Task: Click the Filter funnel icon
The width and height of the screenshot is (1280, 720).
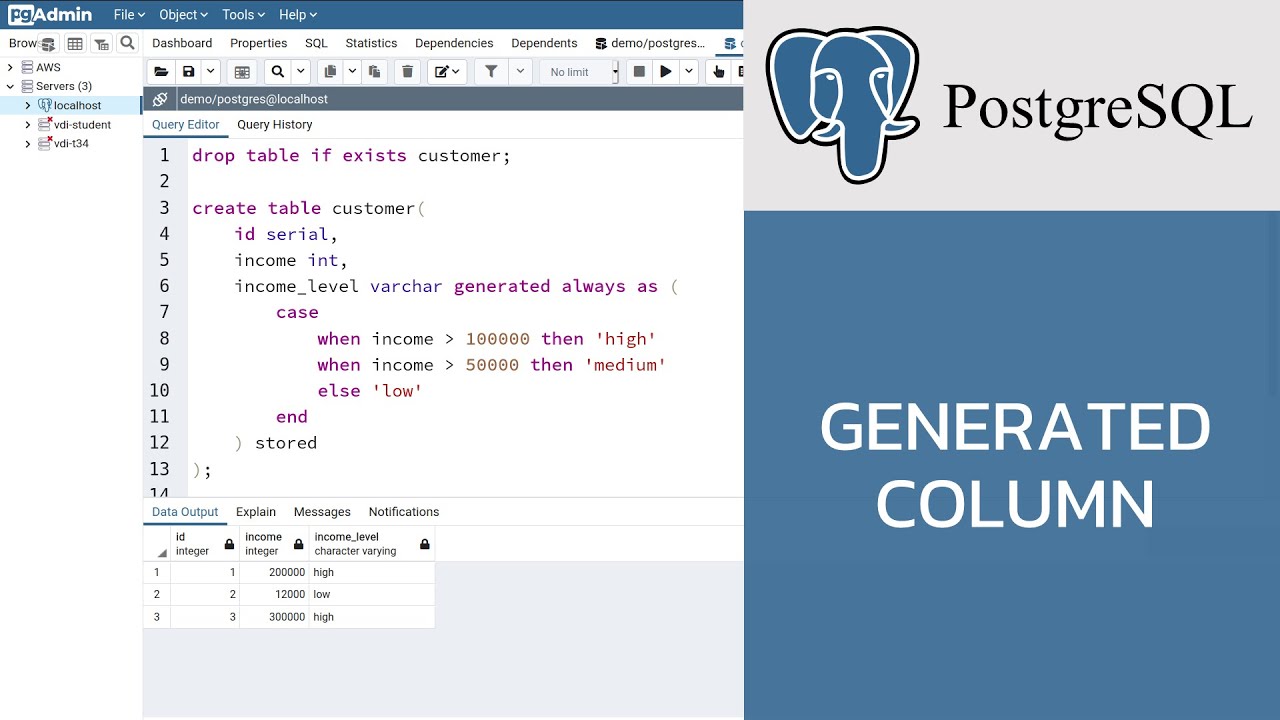Action: [491, 72]
